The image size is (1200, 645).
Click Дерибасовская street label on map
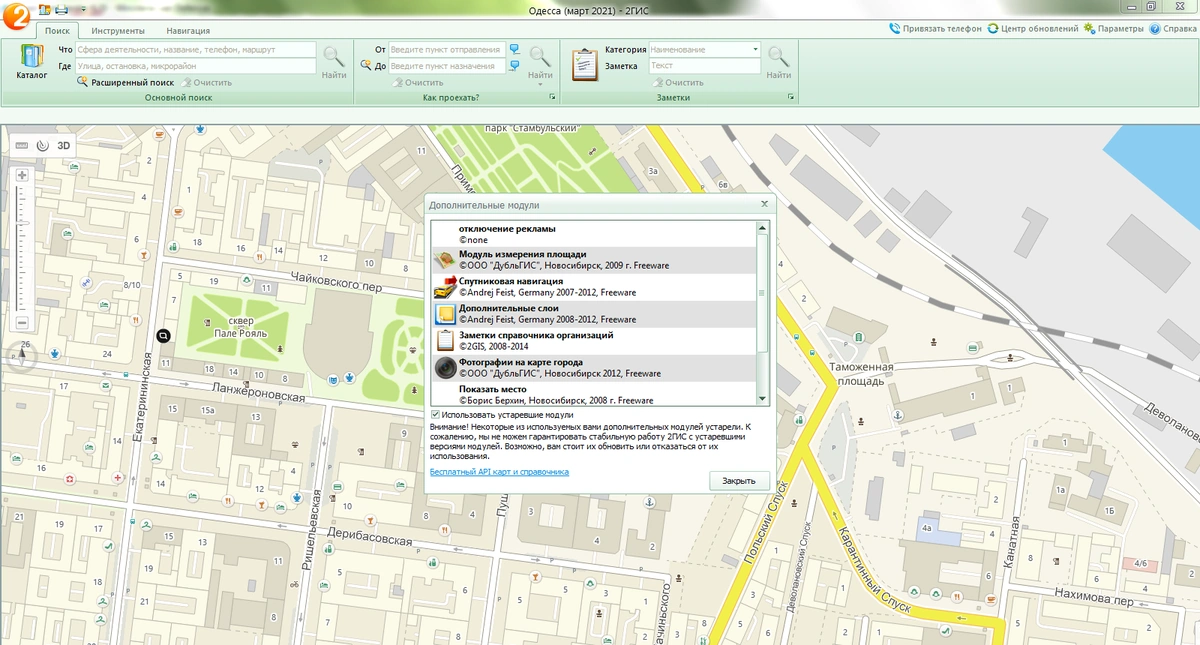pyautogui.click(x=368, y=538)
